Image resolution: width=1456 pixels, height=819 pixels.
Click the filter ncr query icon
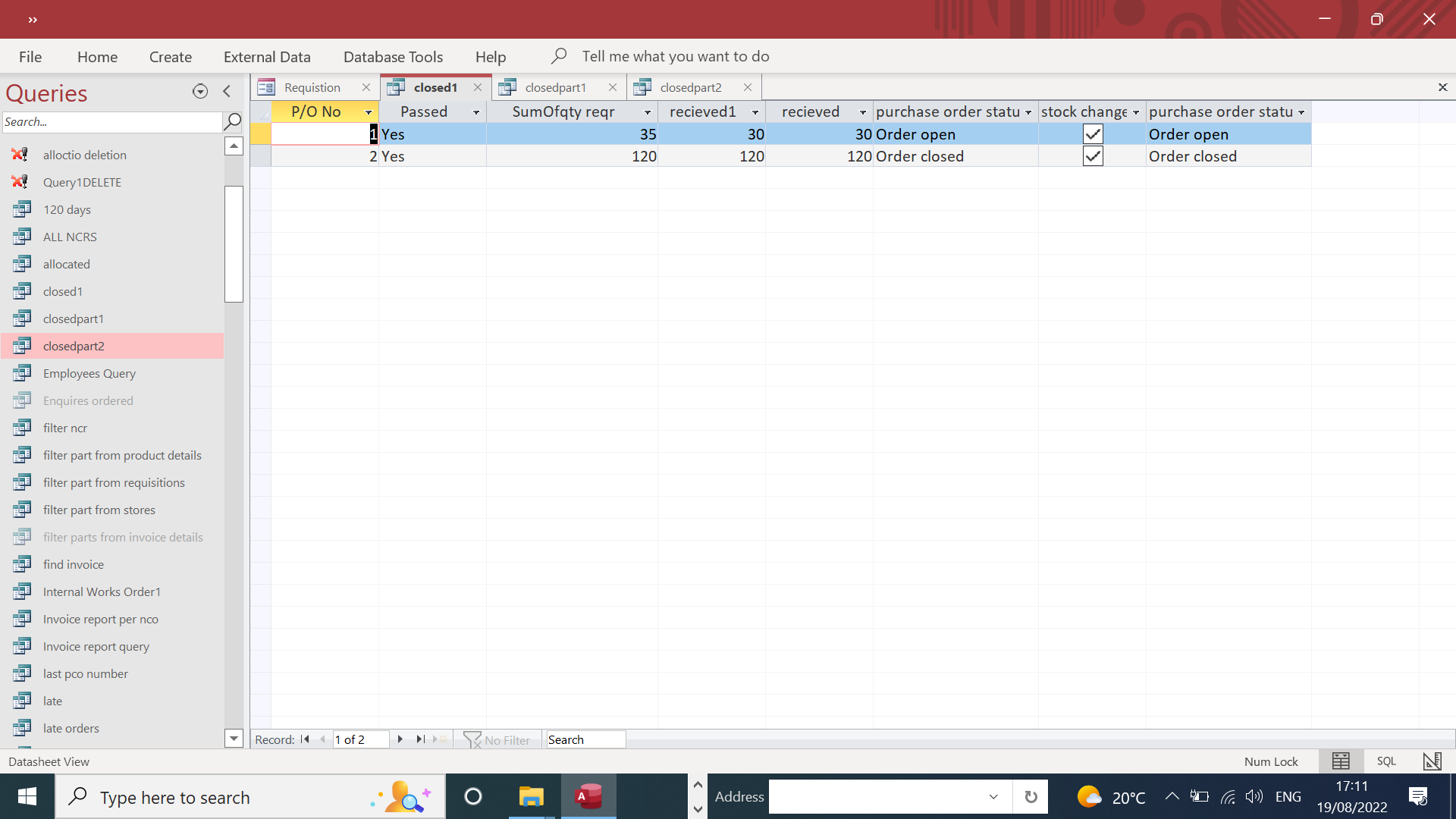point(22,428)
